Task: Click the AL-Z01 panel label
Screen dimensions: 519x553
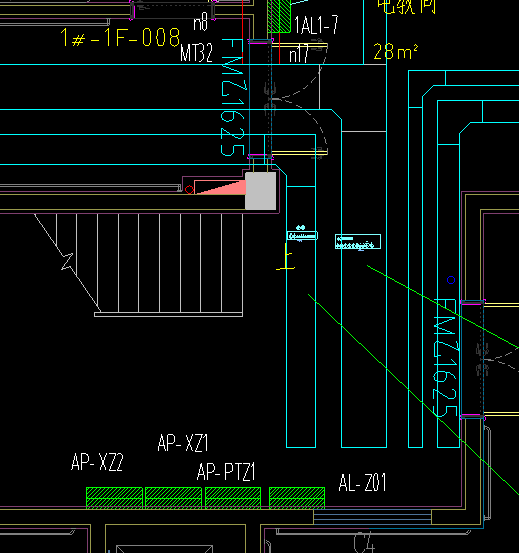Action: (x=362, y=483)
